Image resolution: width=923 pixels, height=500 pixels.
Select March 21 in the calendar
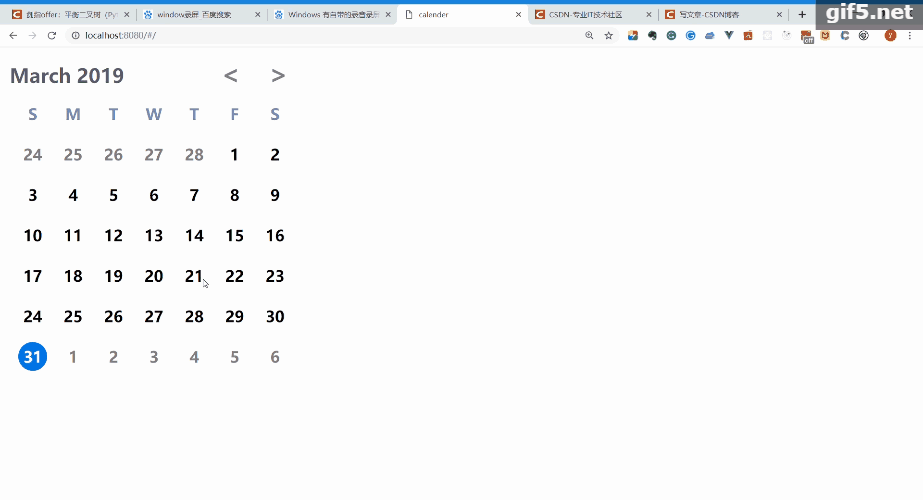pyautogui.click(x=194, y=276)
